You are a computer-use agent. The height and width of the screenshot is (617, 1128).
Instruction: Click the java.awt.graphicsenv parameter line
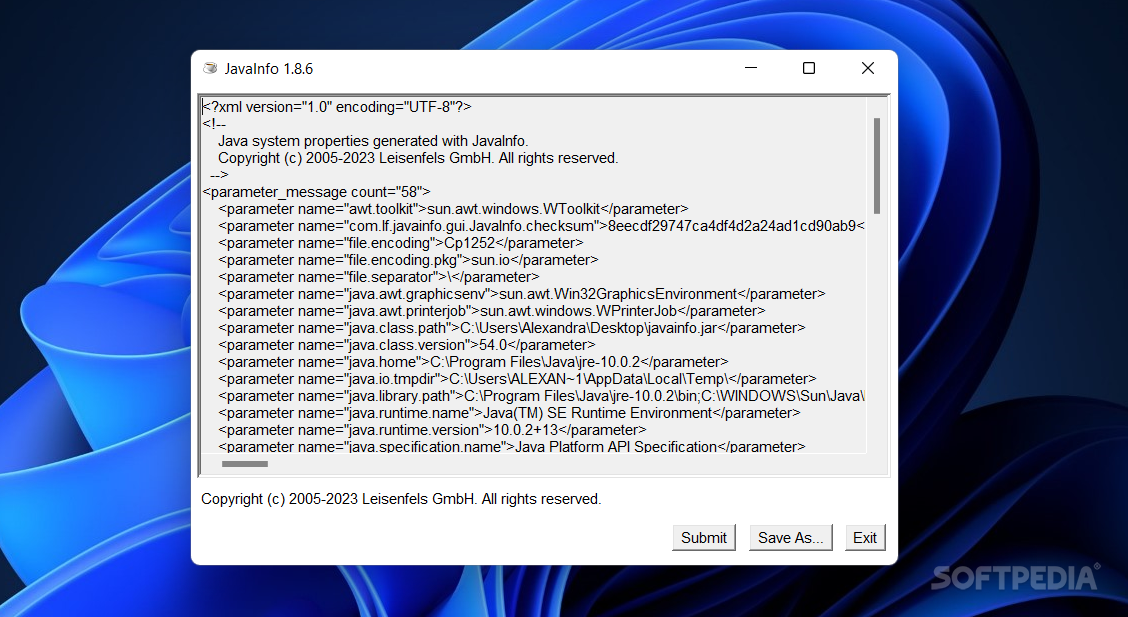tap(522, 294)
